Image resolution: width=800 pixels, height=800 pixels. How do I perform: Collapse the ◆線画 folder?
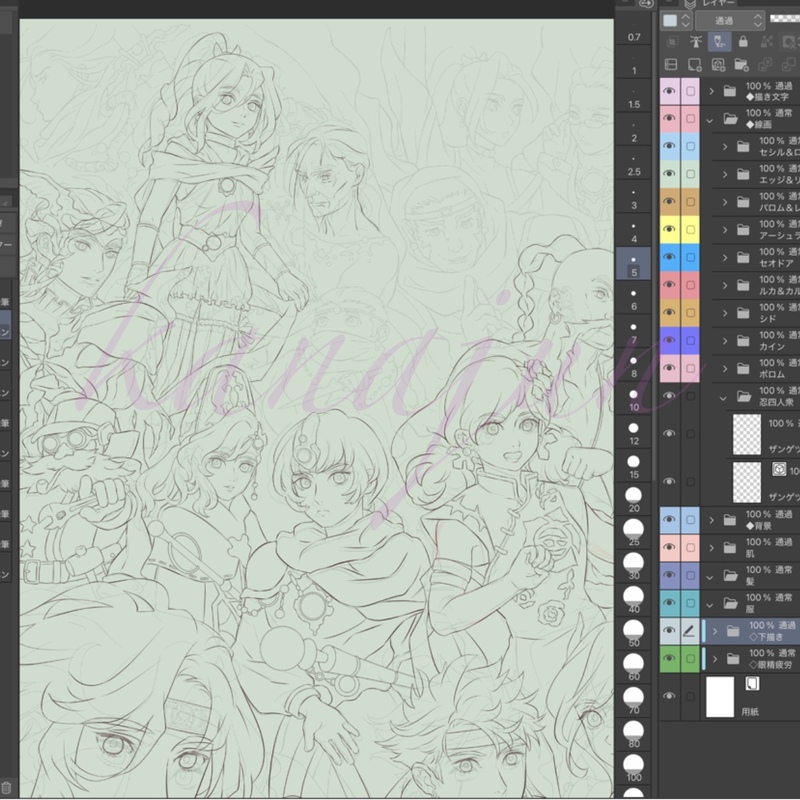[x=710, y=120]
